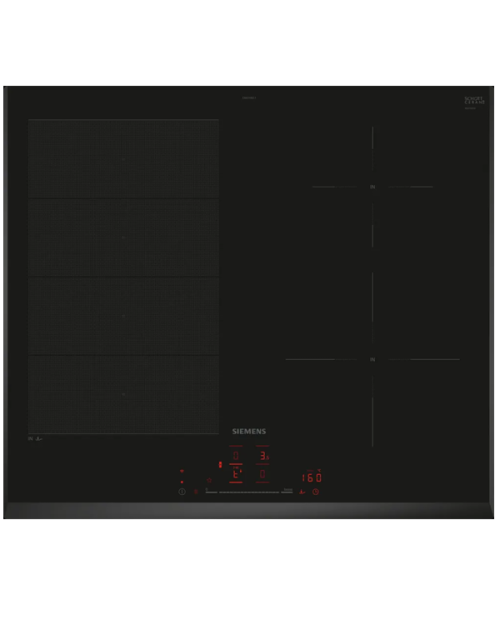The width and height of the screenshot is (500, 620).
Task: Select the bottom-left zone display
Action: coord(236,474)
